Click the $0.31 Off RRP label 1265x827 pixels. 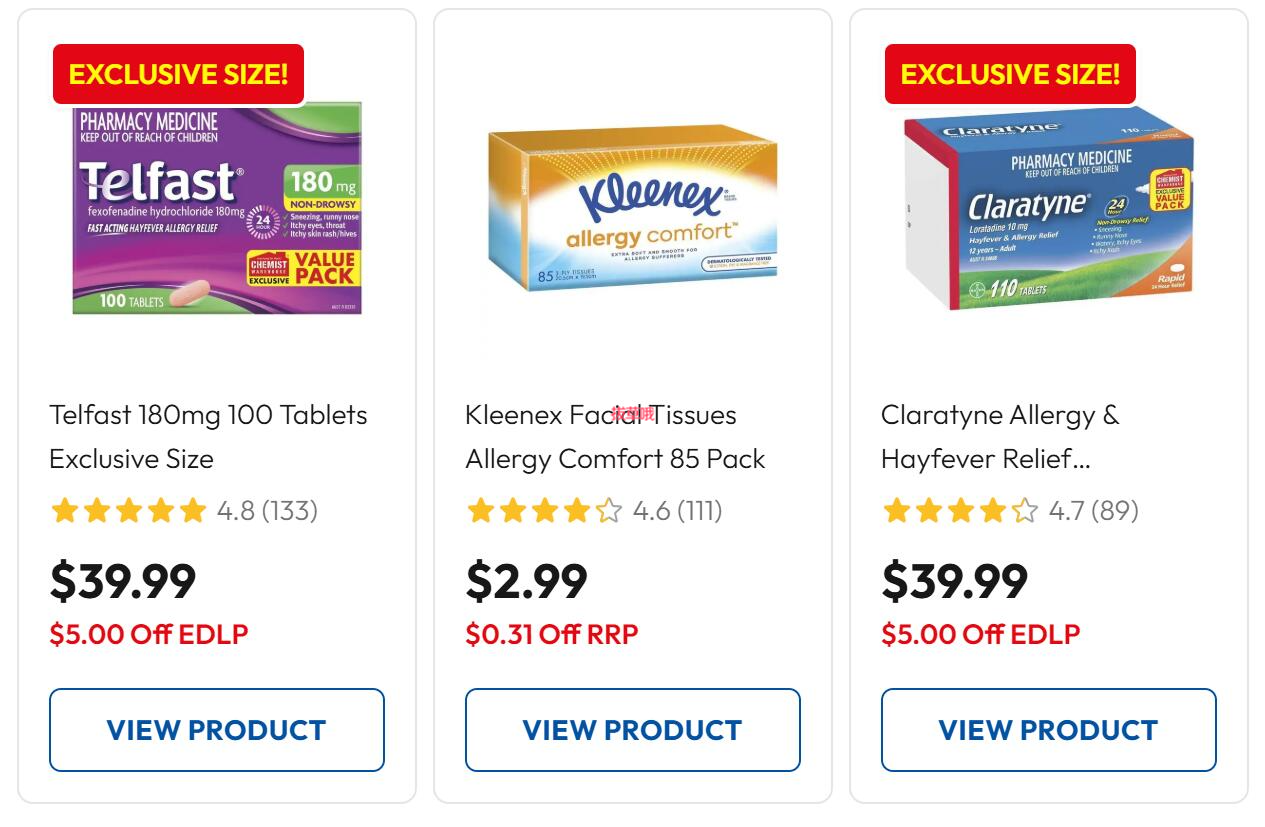pyautogui.click(x=552, y=634)
